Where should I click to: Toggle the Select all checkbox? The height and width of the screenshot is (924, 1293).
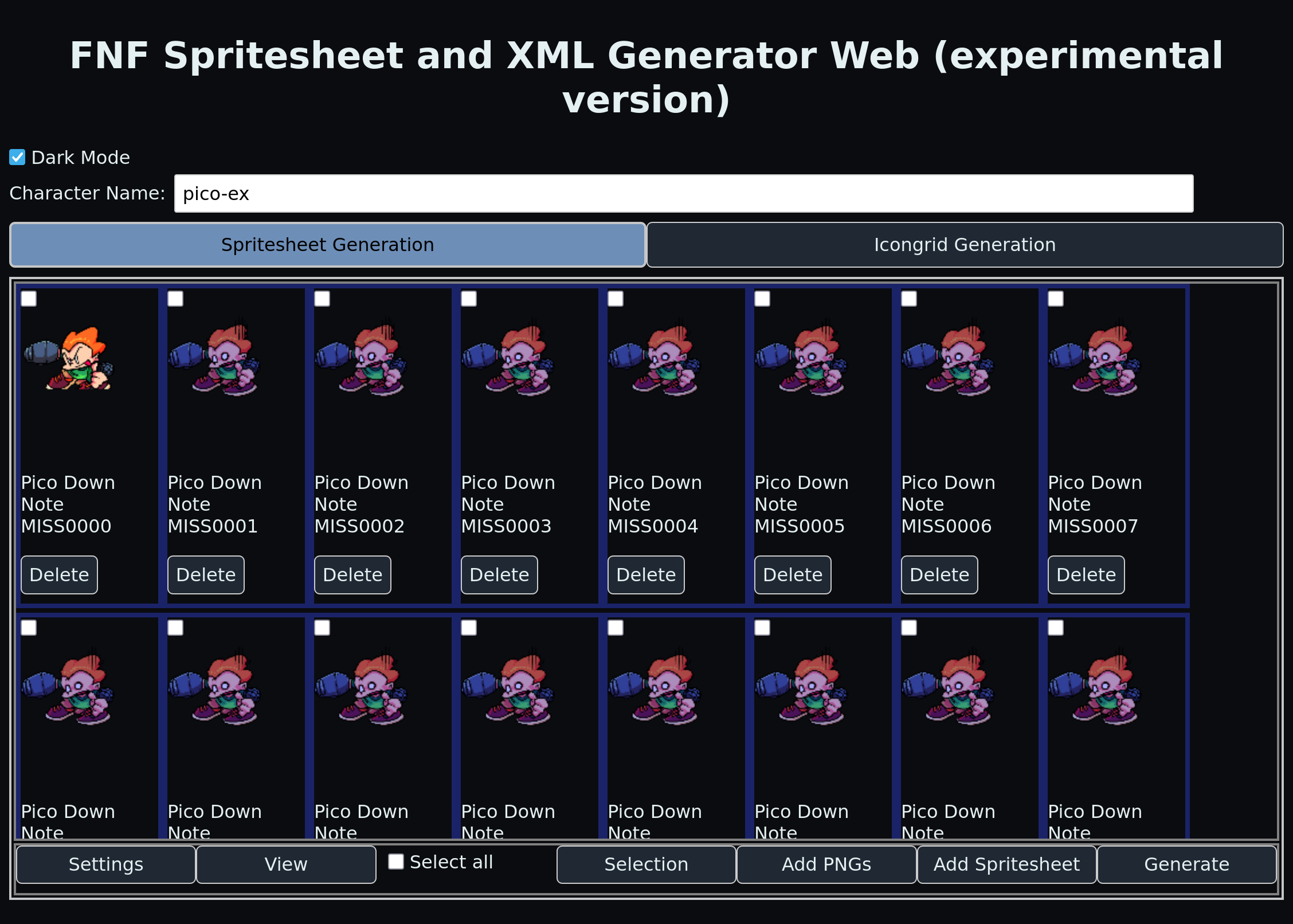coord(396,862)
